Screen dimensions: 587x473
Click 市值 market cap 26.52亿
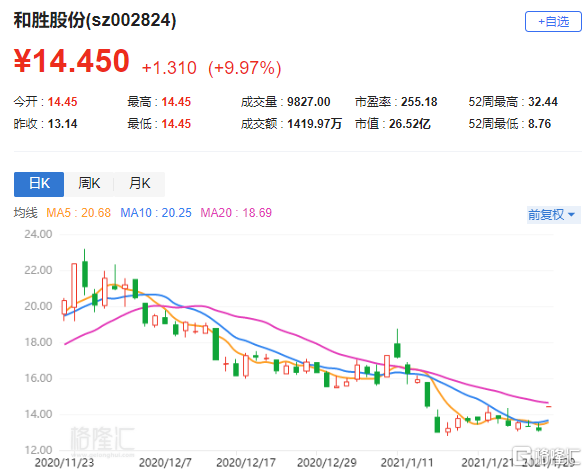410,124
